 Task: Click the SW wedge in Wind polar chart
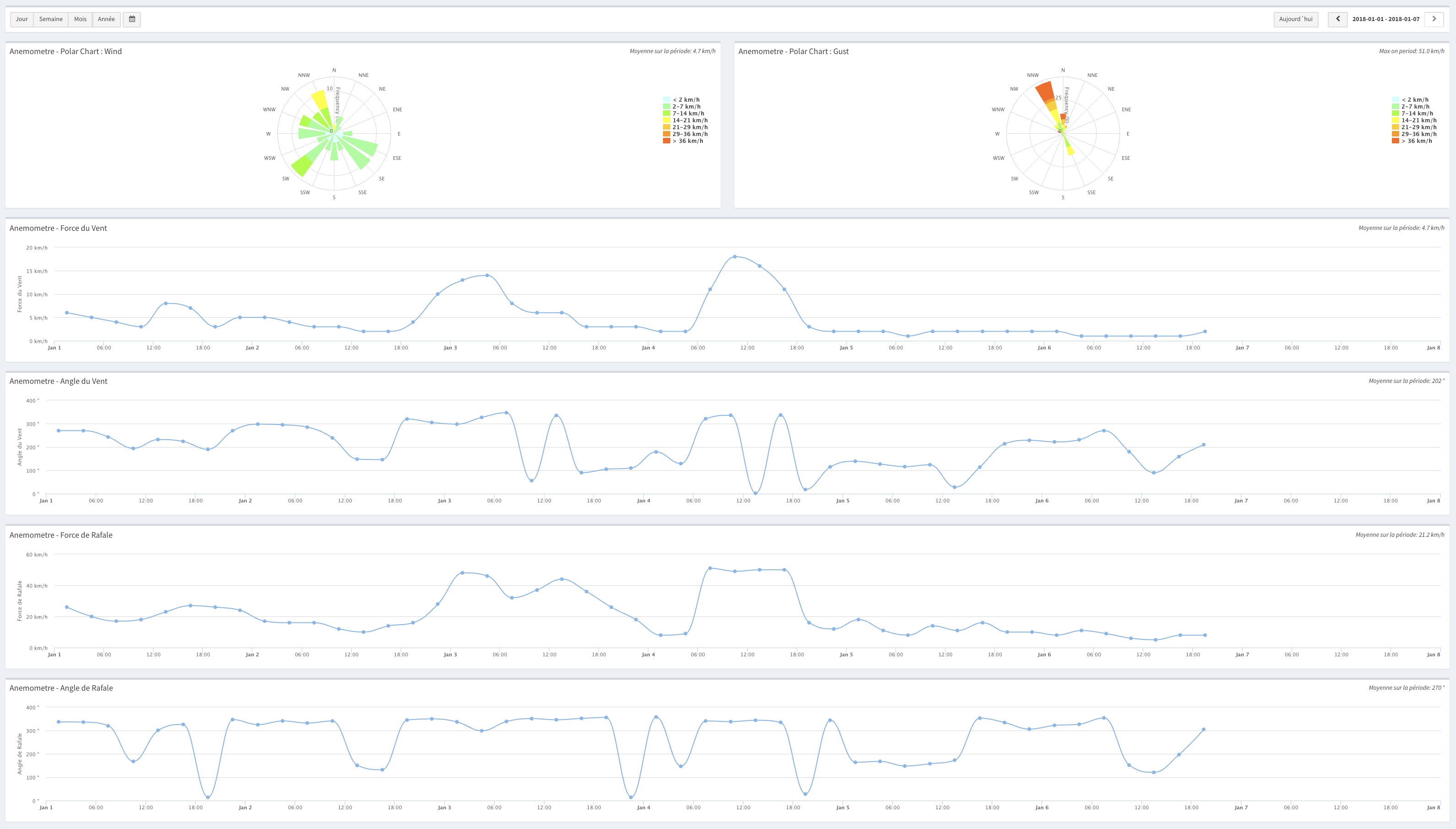pos(302,165)
